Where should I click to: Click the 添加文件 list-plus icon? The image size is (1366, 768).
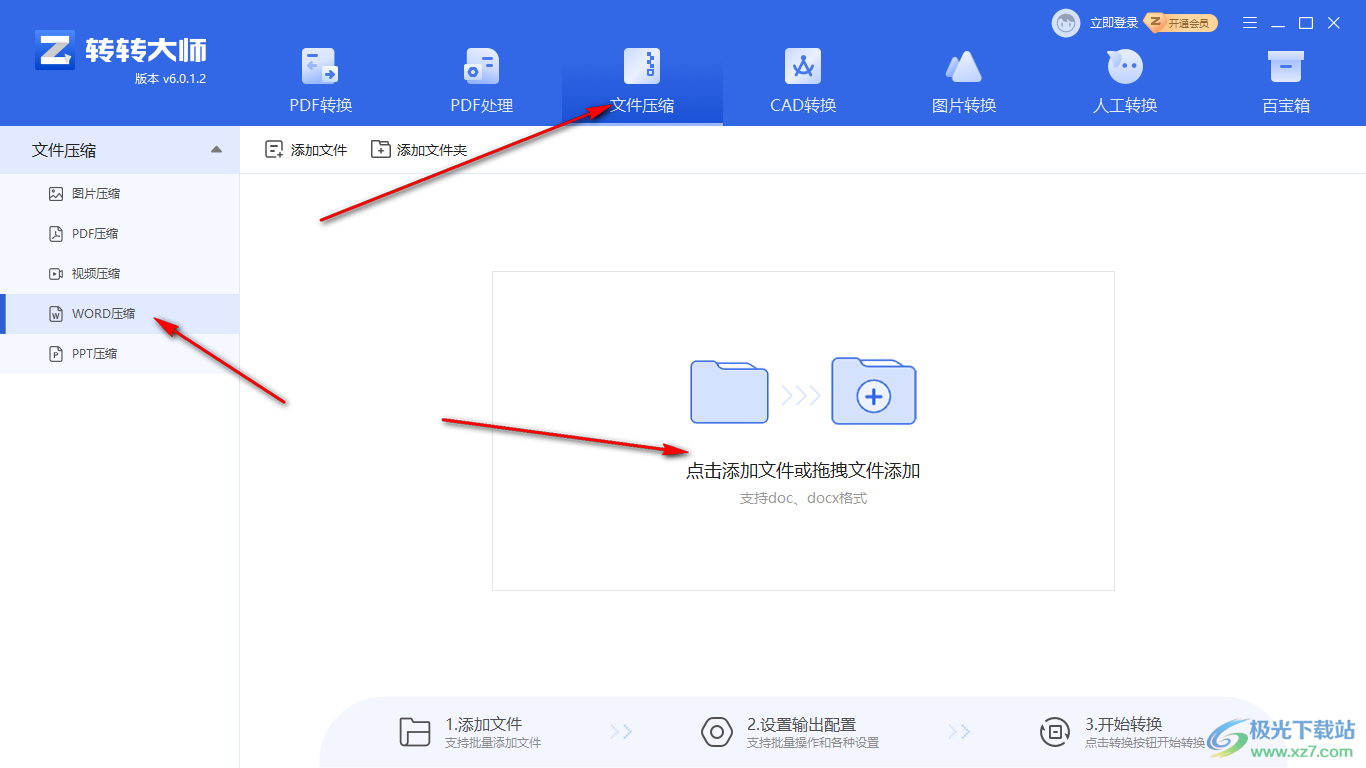(274, 150)
